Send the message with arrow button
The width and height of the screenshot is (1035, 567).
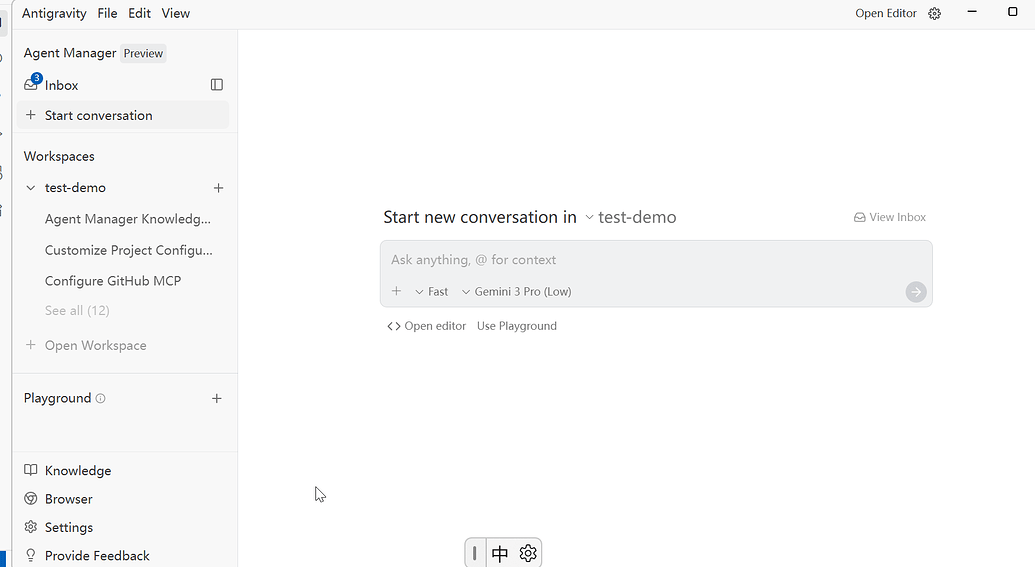[916, 292]
